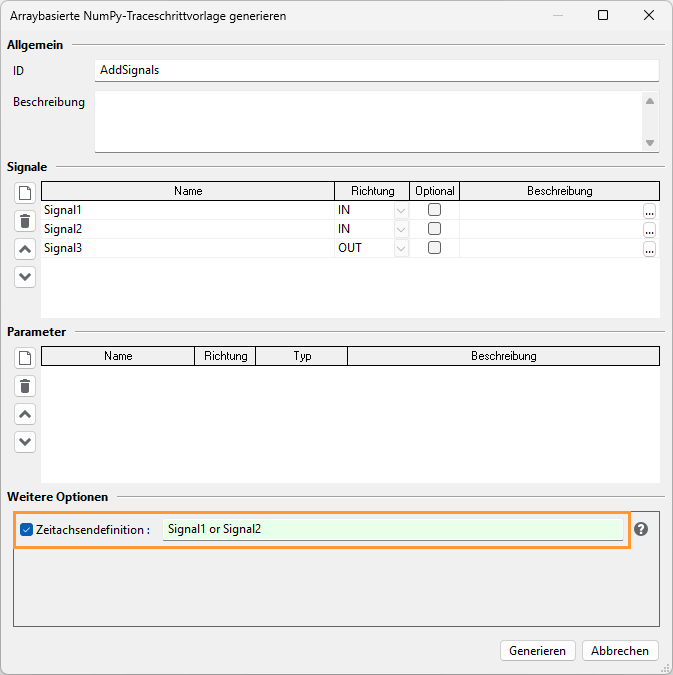This screenshot has height=675, width=673.
Task: Click the Abbrechen button
Action: (x=620, y=650)
